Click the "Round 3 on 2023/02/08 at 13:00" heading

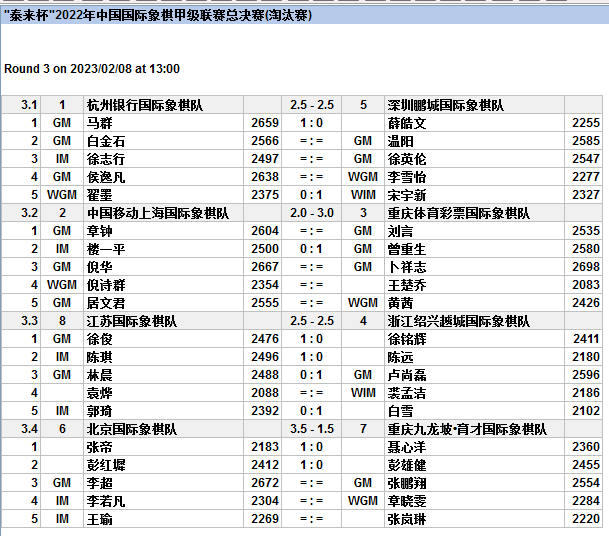coord(92,69)
